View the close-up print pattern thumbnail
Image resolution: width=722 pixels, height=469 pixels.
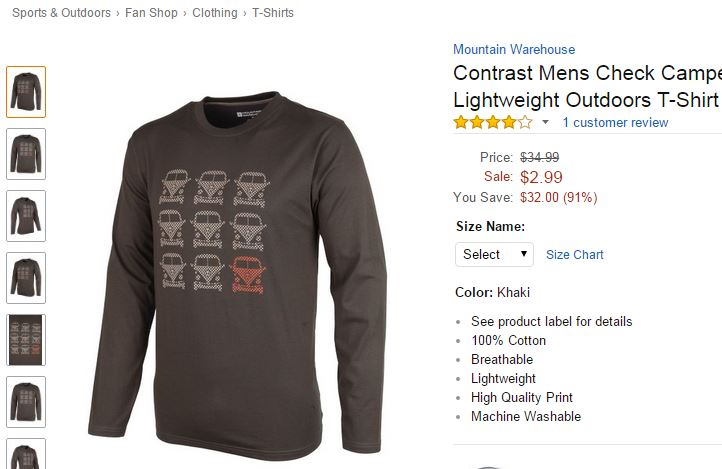pos(26,340)
